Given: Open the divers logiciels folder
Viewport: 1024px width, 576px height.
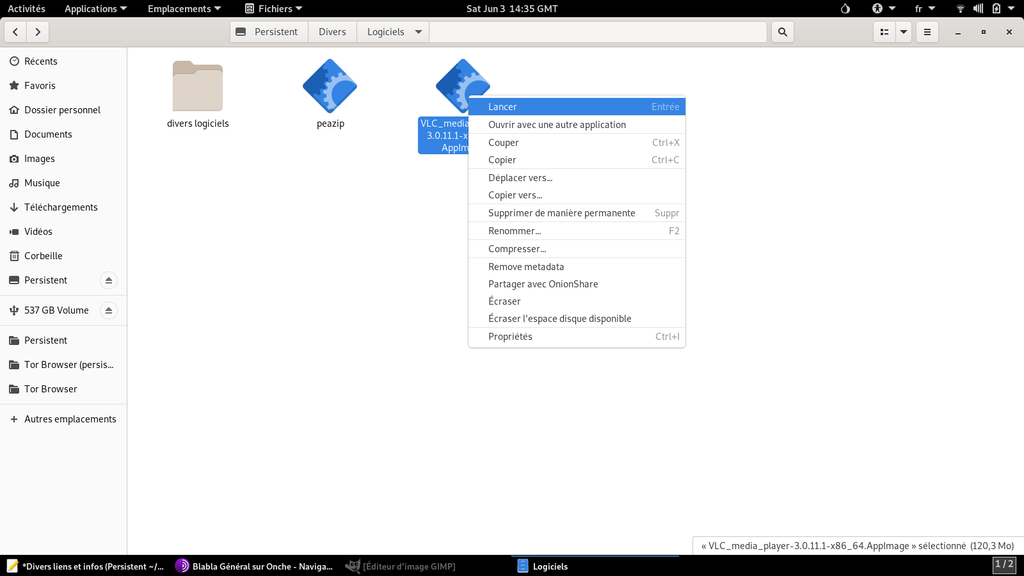Looking at the screenshot, I should pos(197,88).
